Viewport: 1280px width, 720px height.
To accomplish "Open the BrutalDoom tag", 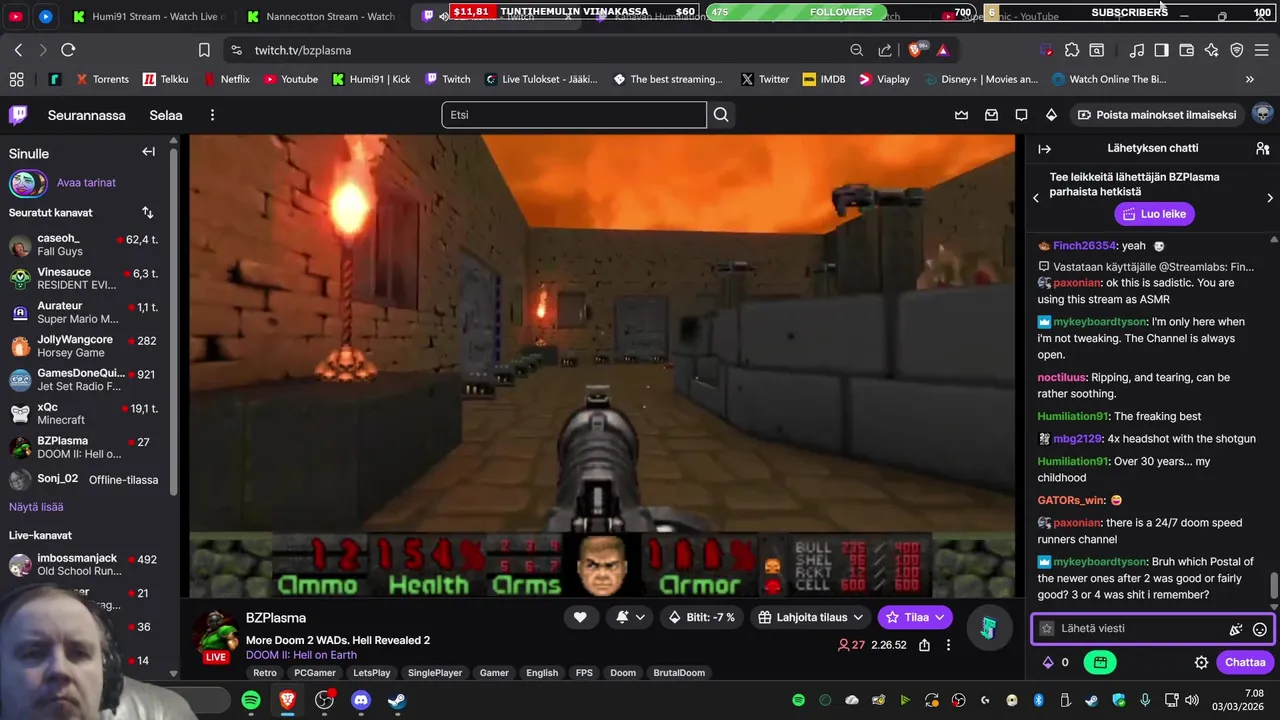I will pyautogui.click(x=679, y=673).
